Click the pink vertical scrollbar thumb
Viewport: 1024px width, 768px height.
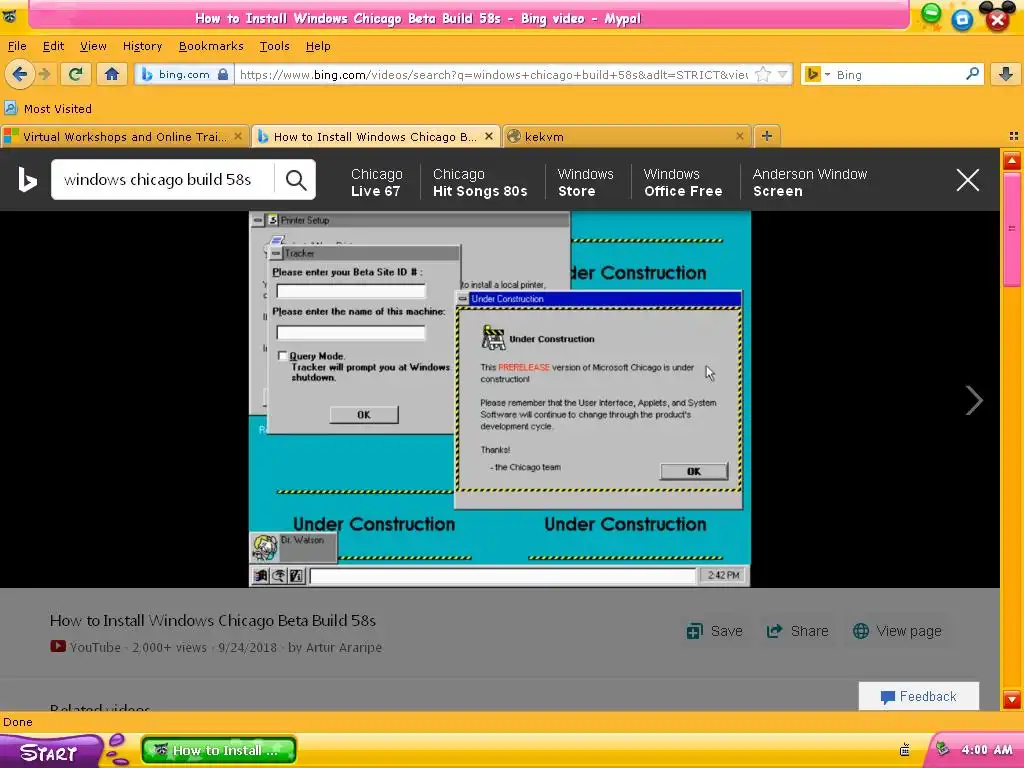click(1012, 229)
